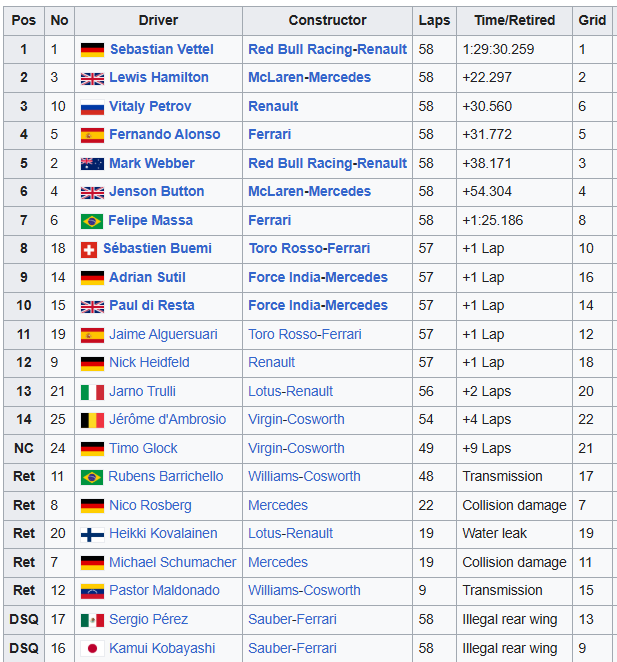Click the UK flag beside Jenson Button
Viewport: 617px width, 662px height.
coord(92,193)
